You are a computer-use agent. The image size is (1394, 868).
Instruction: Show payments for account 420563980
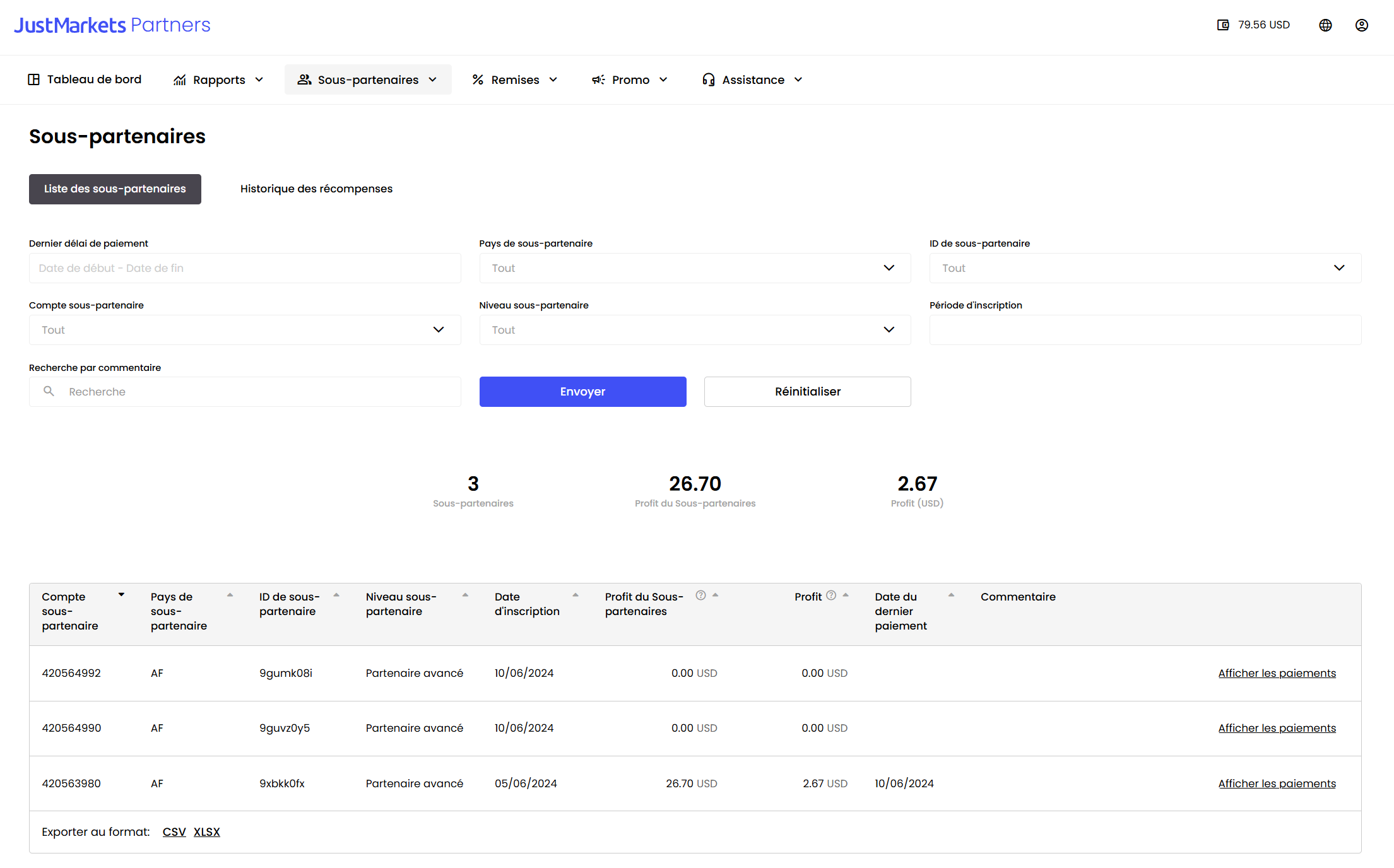pos(1277,783)
